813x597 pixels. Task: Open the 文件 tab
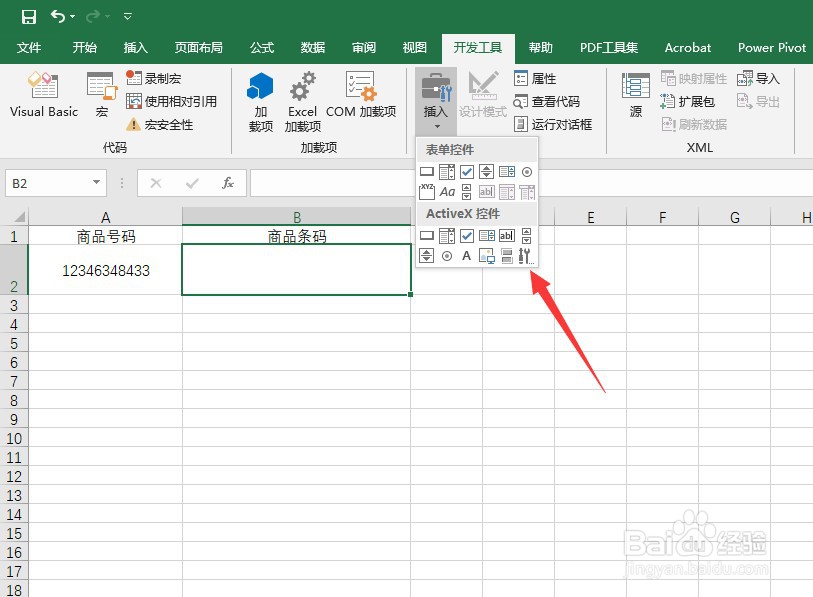tap(29, 48)
